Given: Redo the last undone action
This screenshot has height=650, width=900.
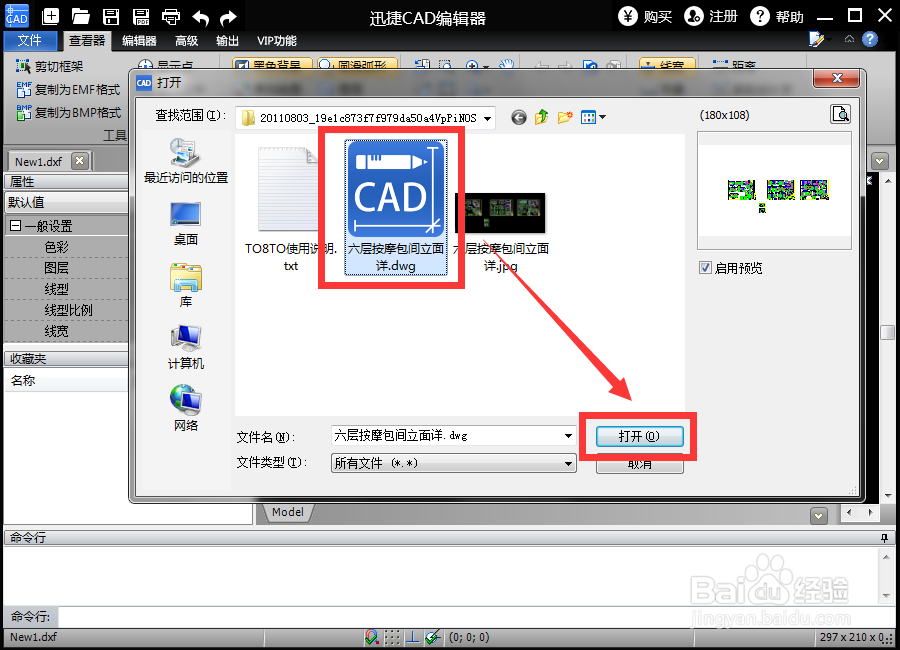Looking at the screenshot, I should click(x=228, y=17).
